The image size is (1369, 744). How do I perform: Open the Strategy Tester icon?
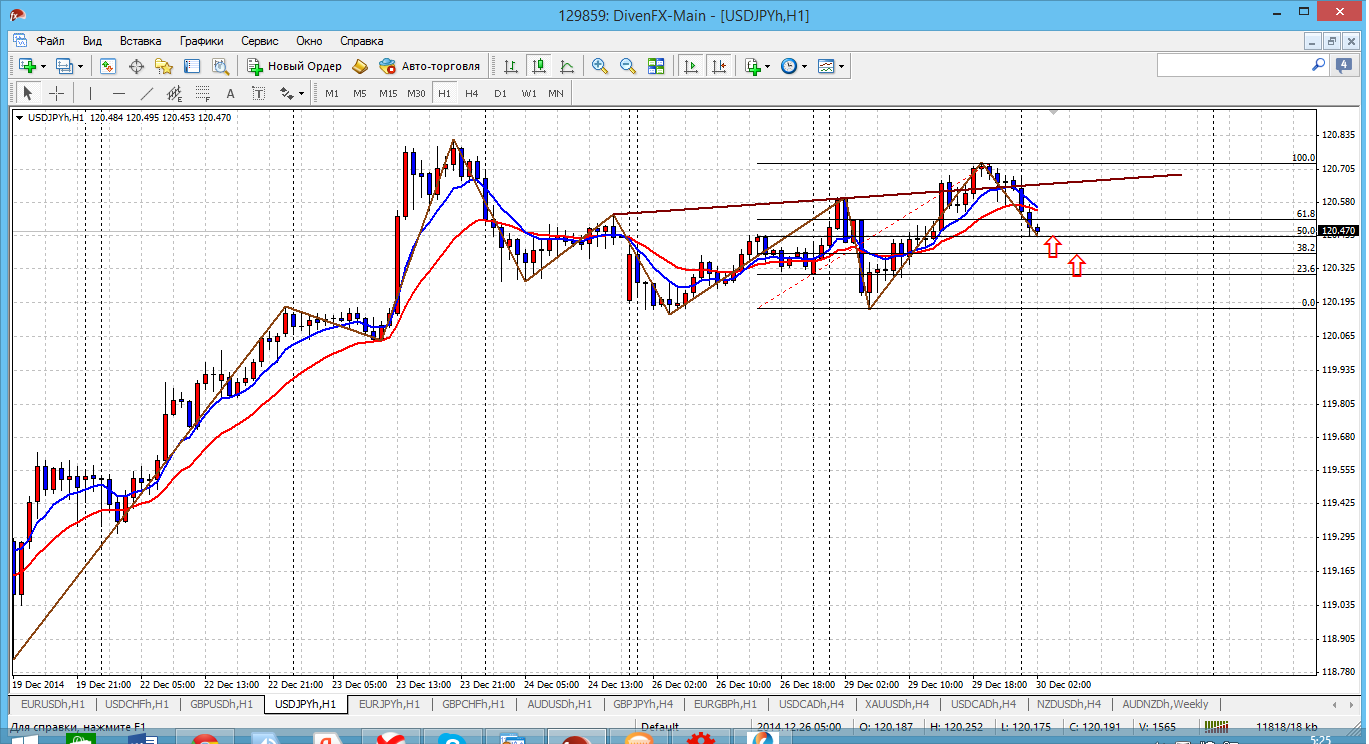pyautogui.click(x=220, y=66)
